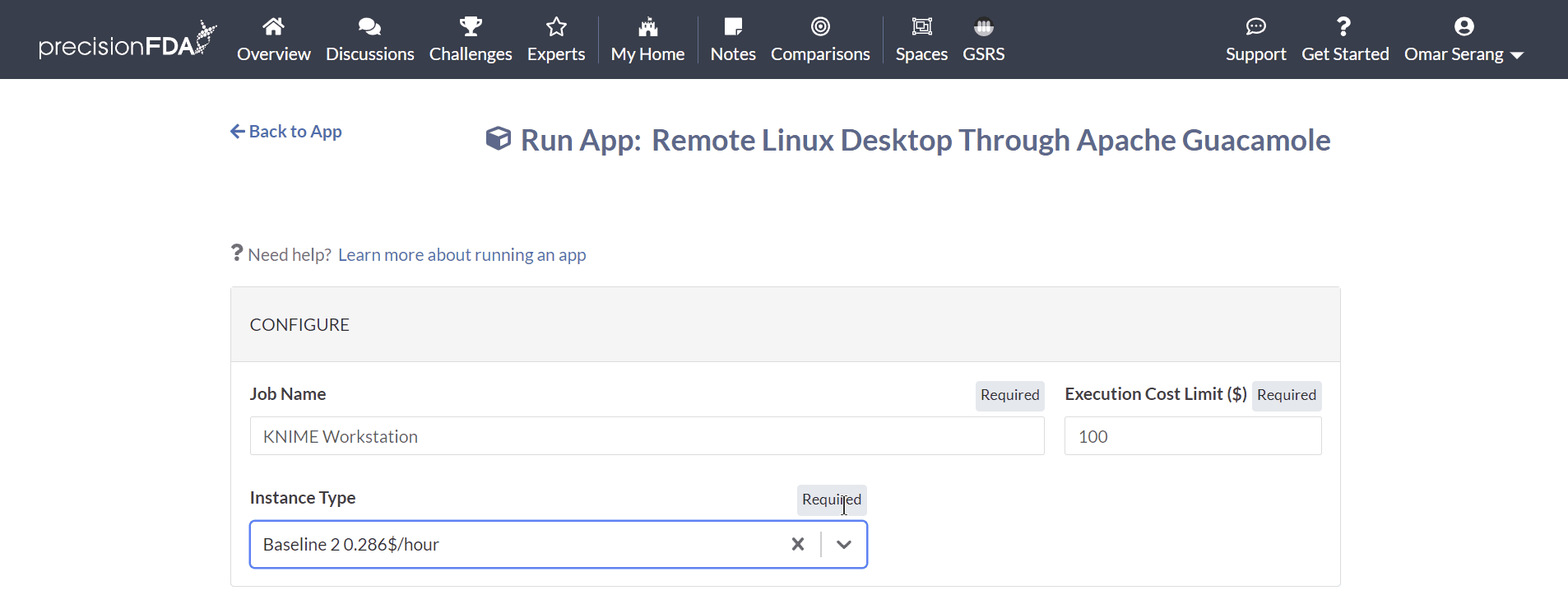Open the Challenges trophy icon
The image size is (1568, 609).
coord(471,27)
